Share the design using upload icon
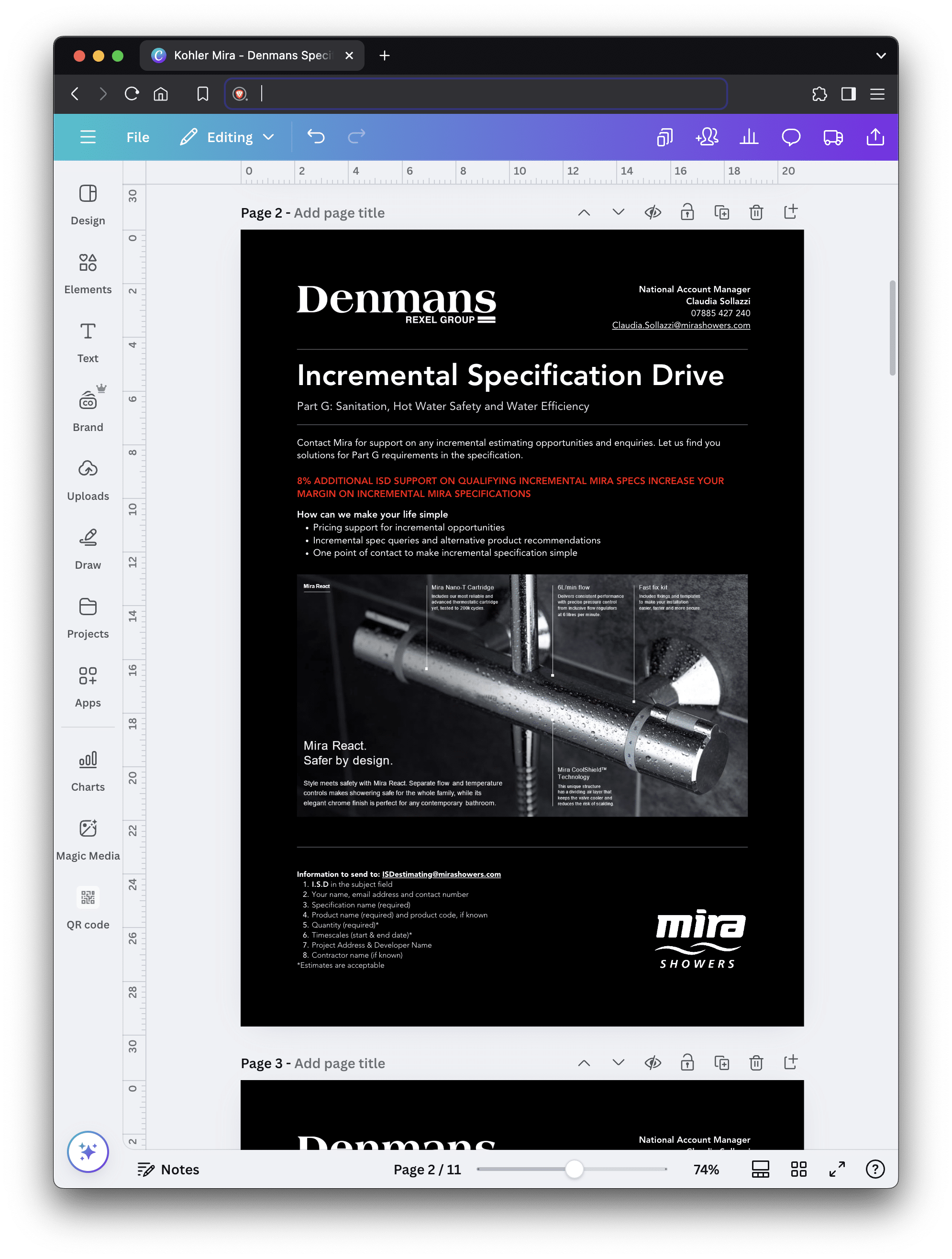Image resolution: width=952 pixels, height=1259 pixels. point(875,137)
